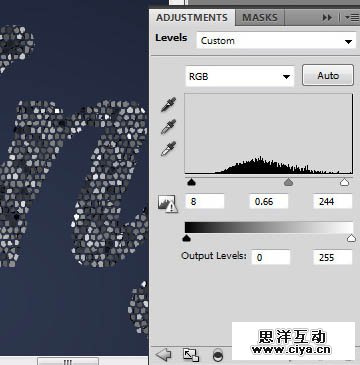Select the black point eyedropper
Screen dimensions: 360x365
(169, 105)
